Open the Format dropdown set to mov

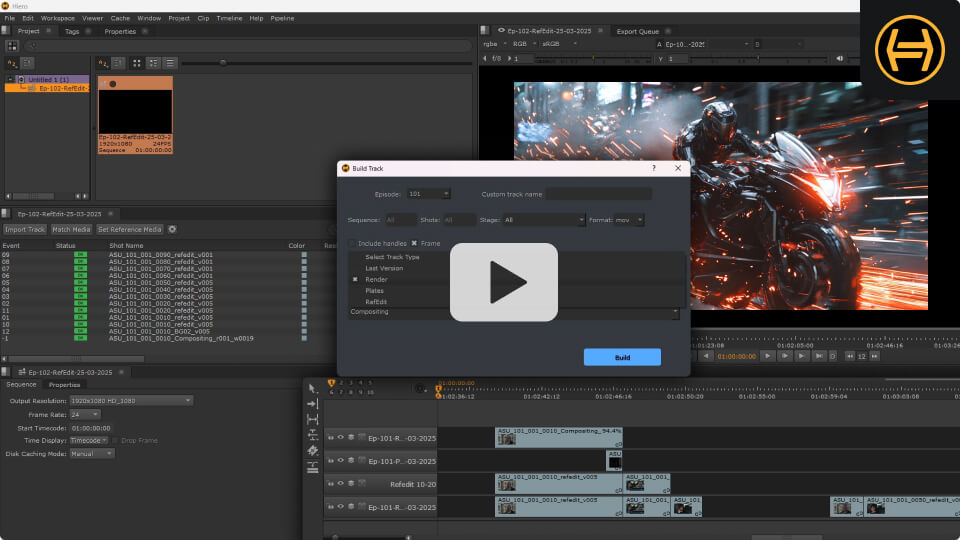pyautogui.click(x=630, y=220)
